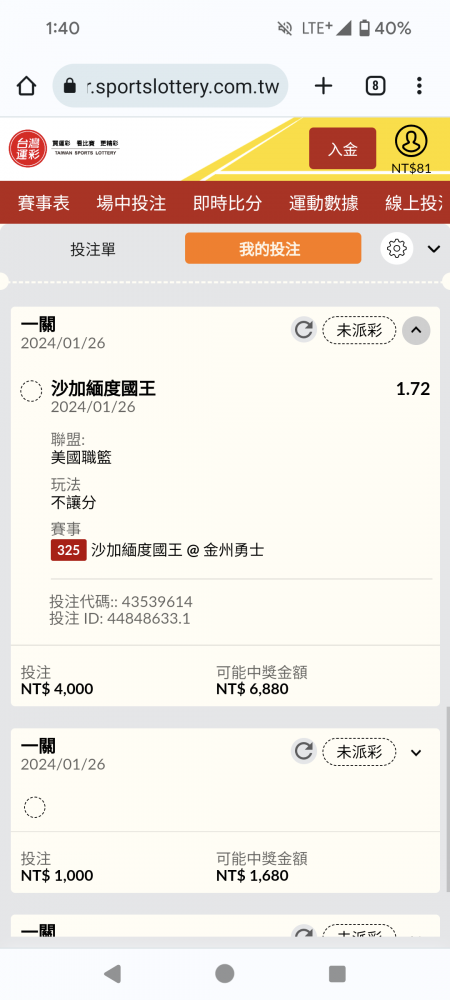Click the 入金 deposit button
450x1000 pixels.
342,149
